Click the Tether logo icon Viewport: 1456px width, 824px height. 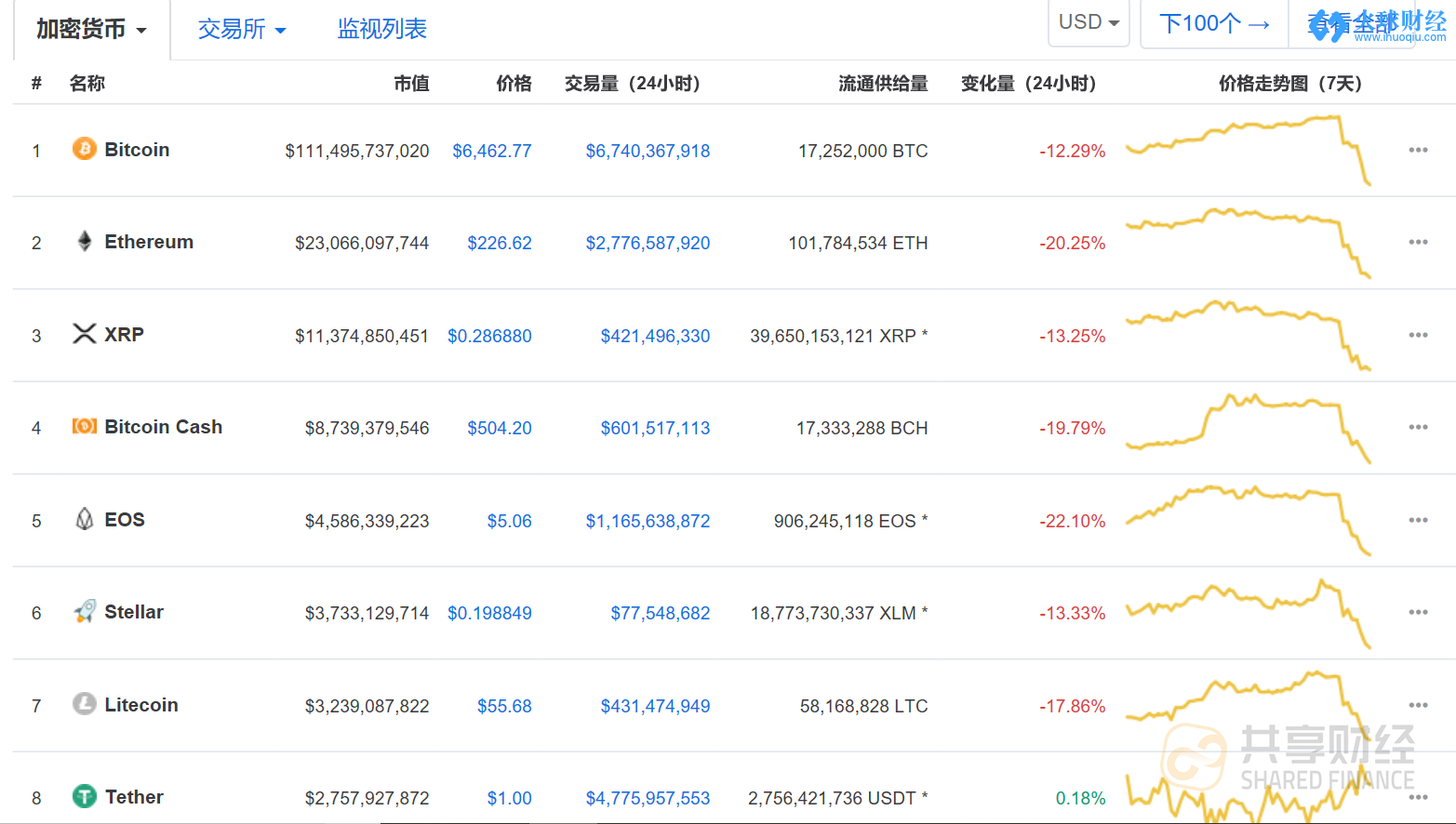85,796
